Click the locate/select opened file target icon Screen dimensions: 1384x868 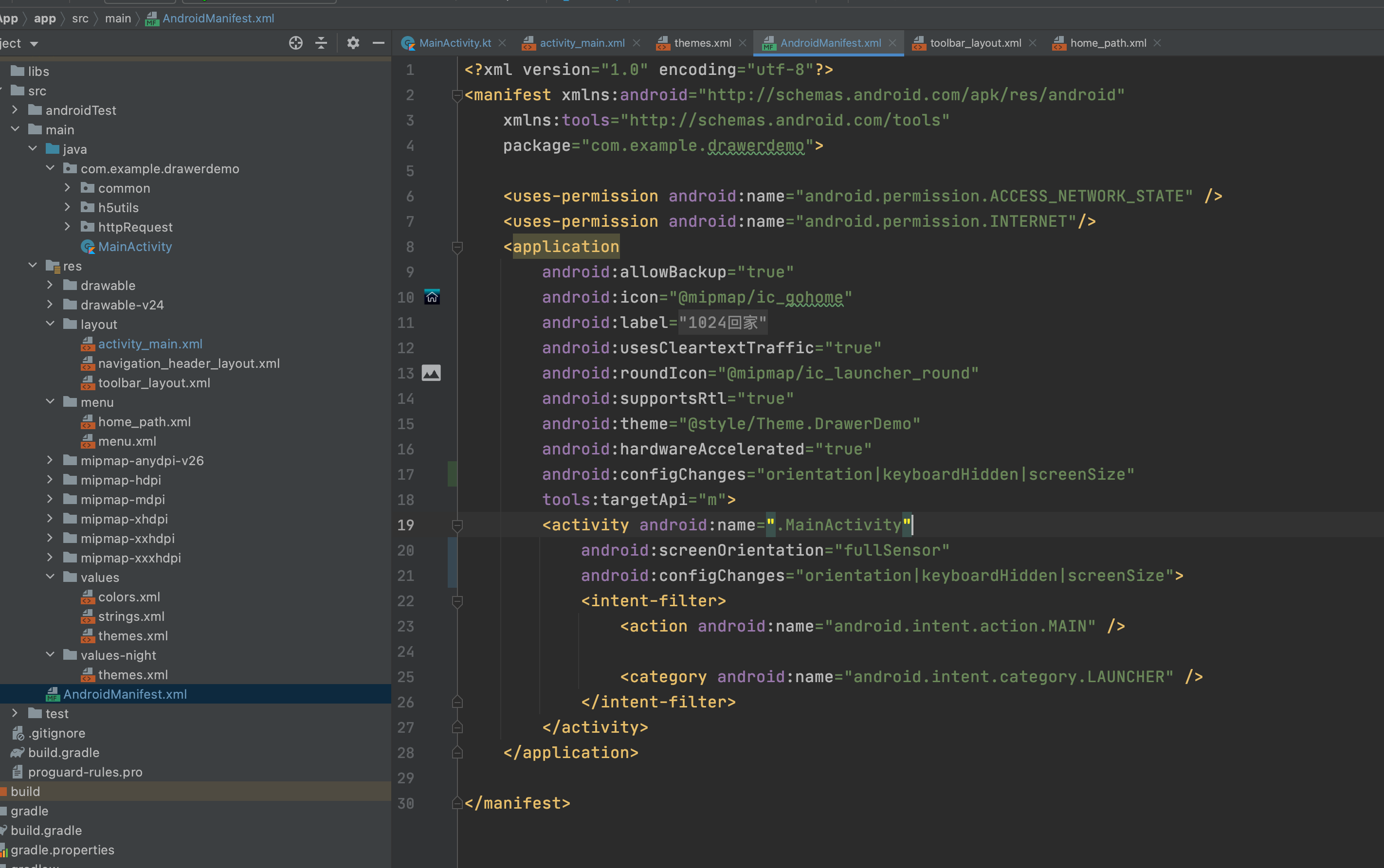point(295,43)
